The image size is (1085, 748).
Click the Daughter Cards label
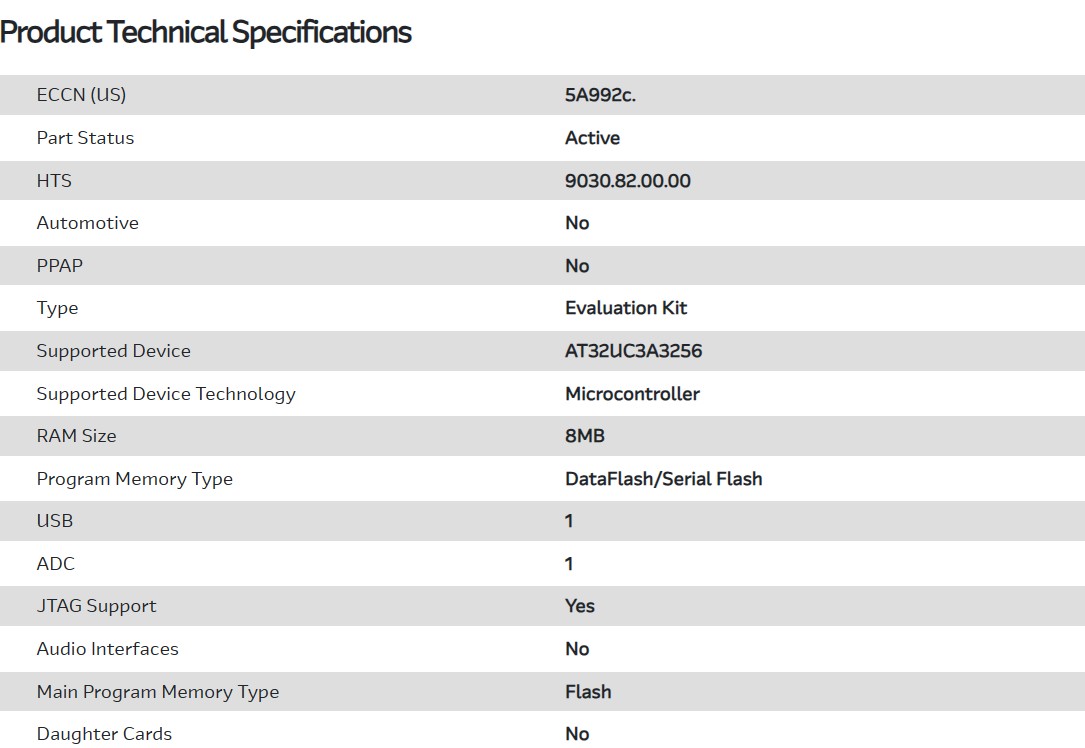point(104,734)
